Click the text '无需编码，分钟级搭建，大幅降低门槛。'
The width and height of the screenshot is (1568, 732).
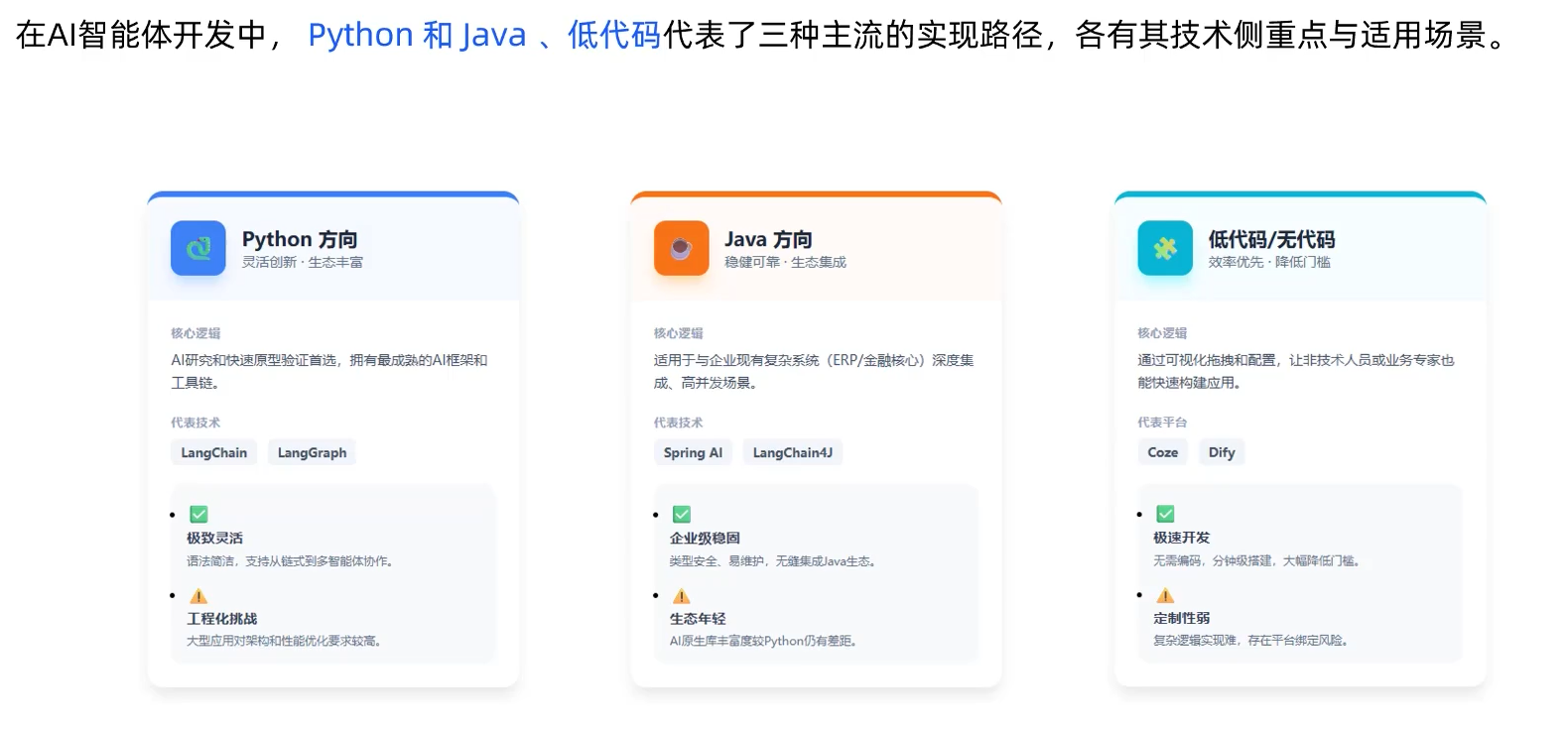tap(1257, 561)
